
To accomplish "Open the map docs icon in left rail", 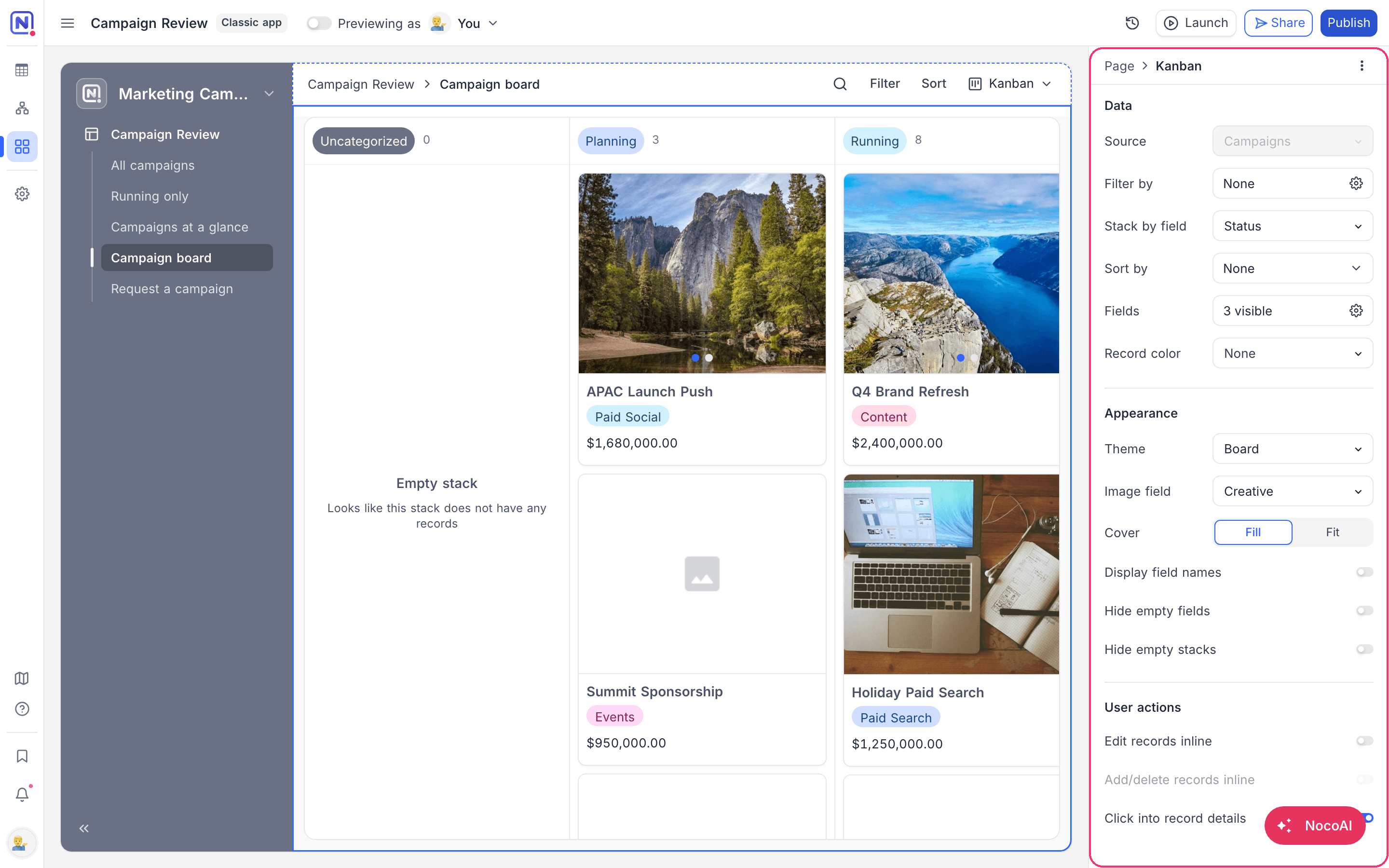I will pyautogui.click(x=22, y=678).
